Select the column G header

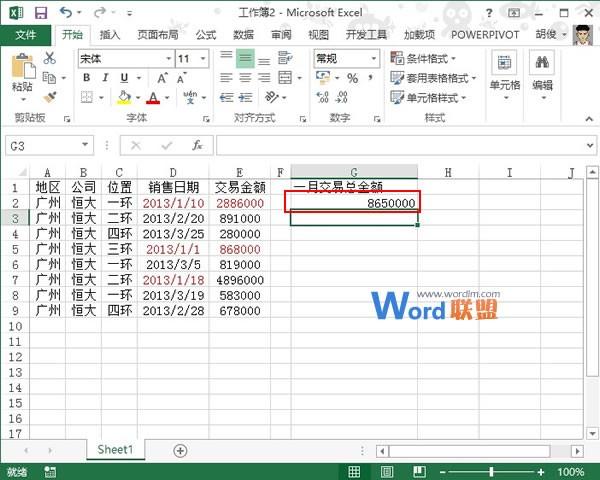(354, 172)
